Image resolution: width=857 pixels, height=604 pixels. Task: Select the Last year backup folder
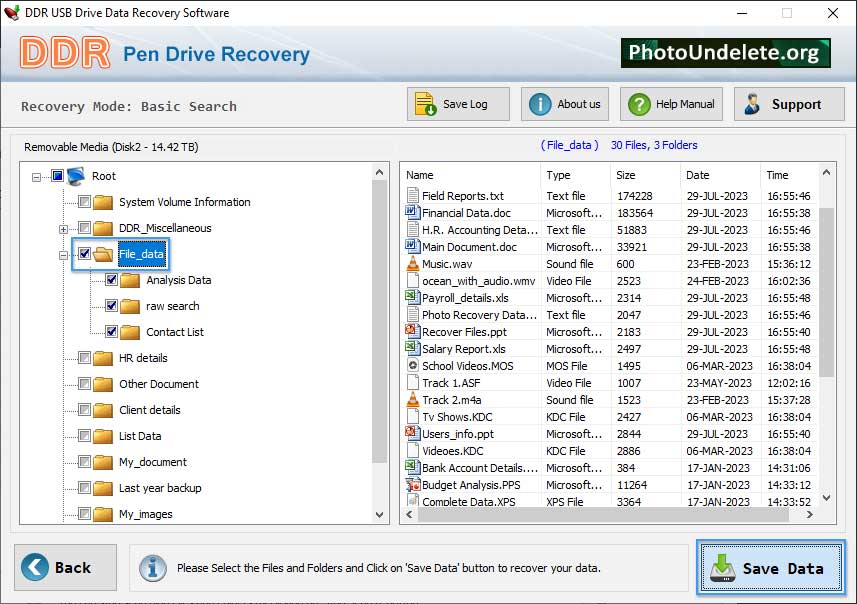click(160, 488)
